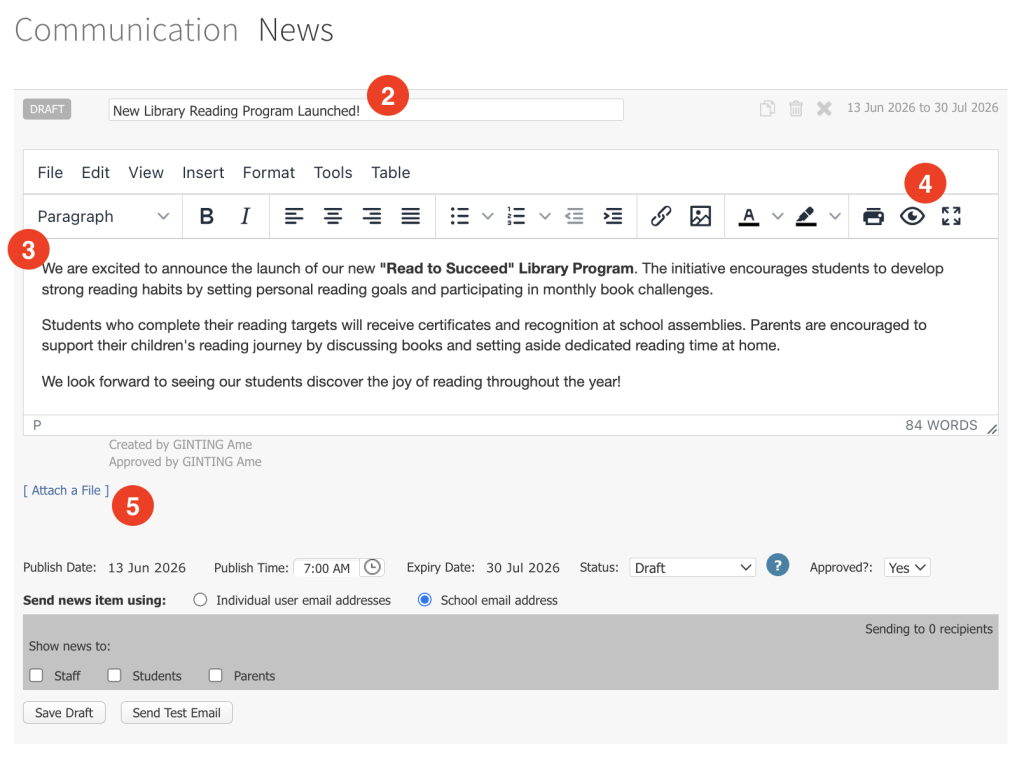This screenshot has height=758, width=1024.
Task: Click the Save Draft button
Action: pos(64,712)
